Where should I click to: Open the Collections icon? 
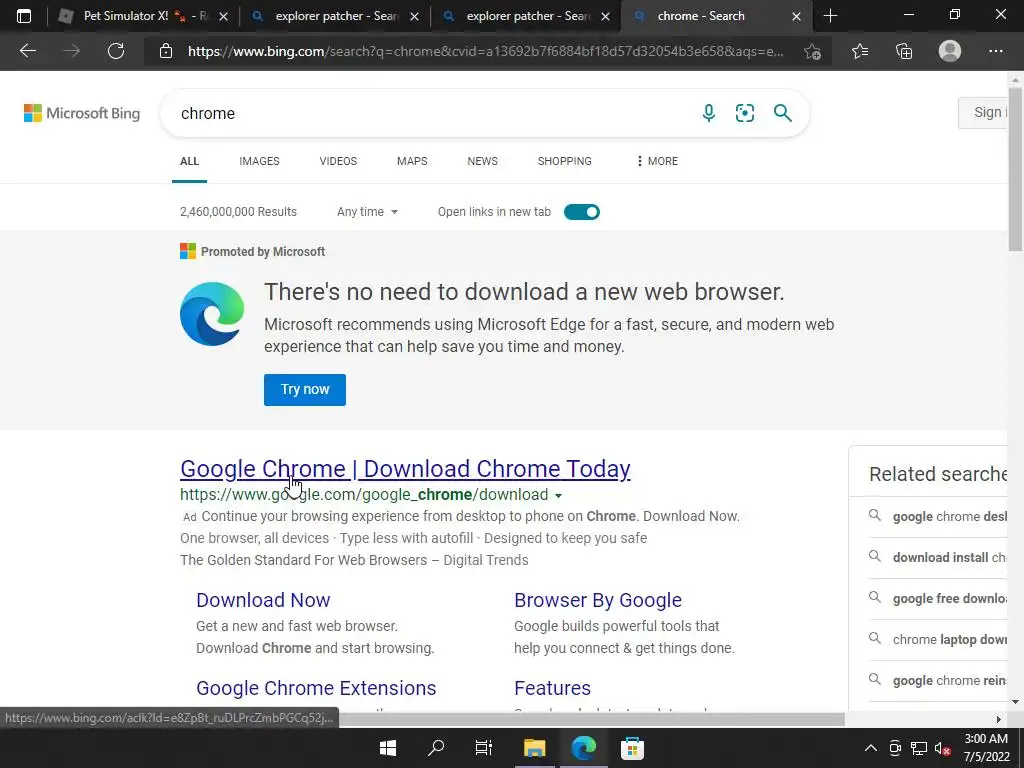click(x=904, y=51)
